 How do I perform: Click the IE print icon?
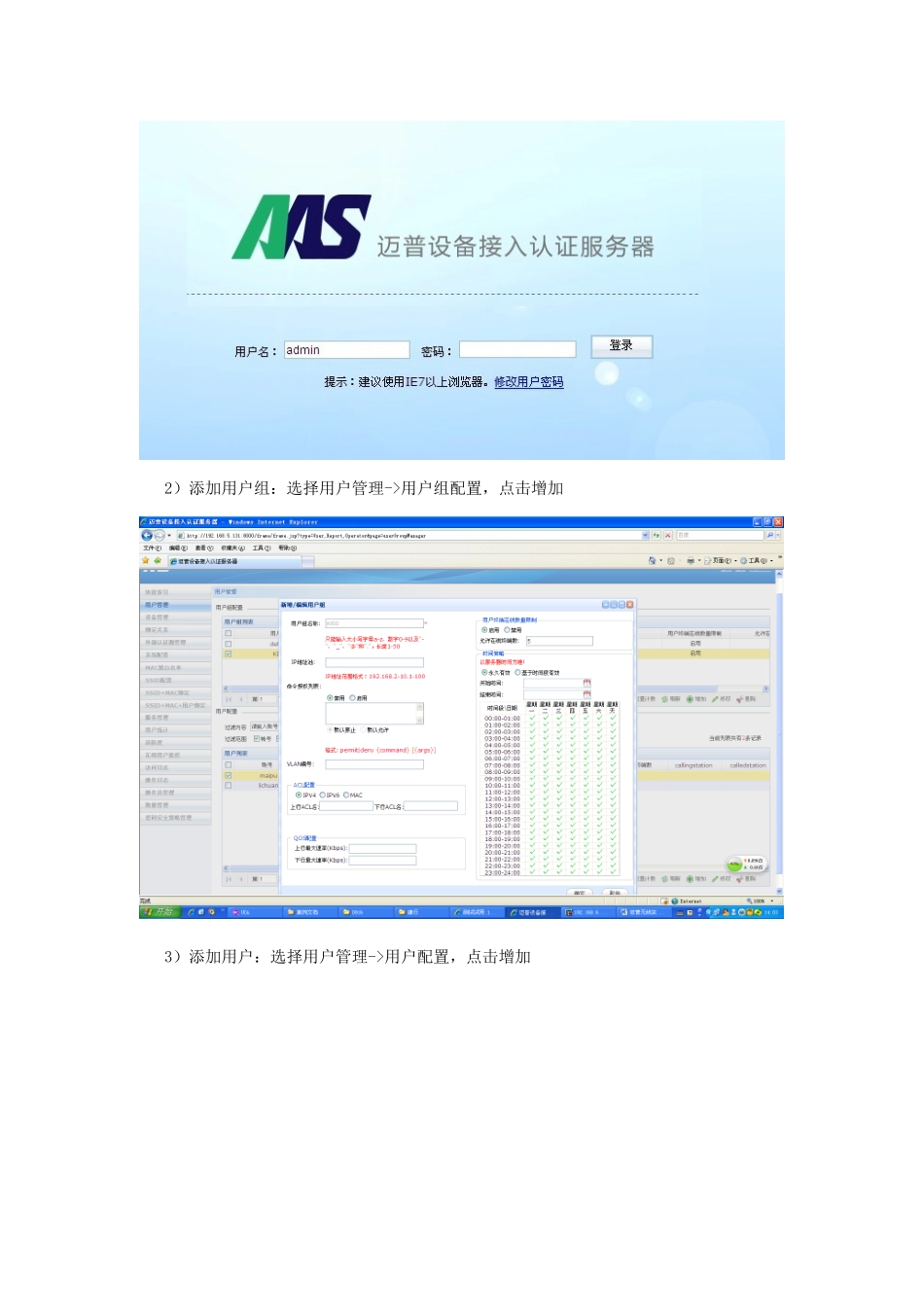pos(691,561)
